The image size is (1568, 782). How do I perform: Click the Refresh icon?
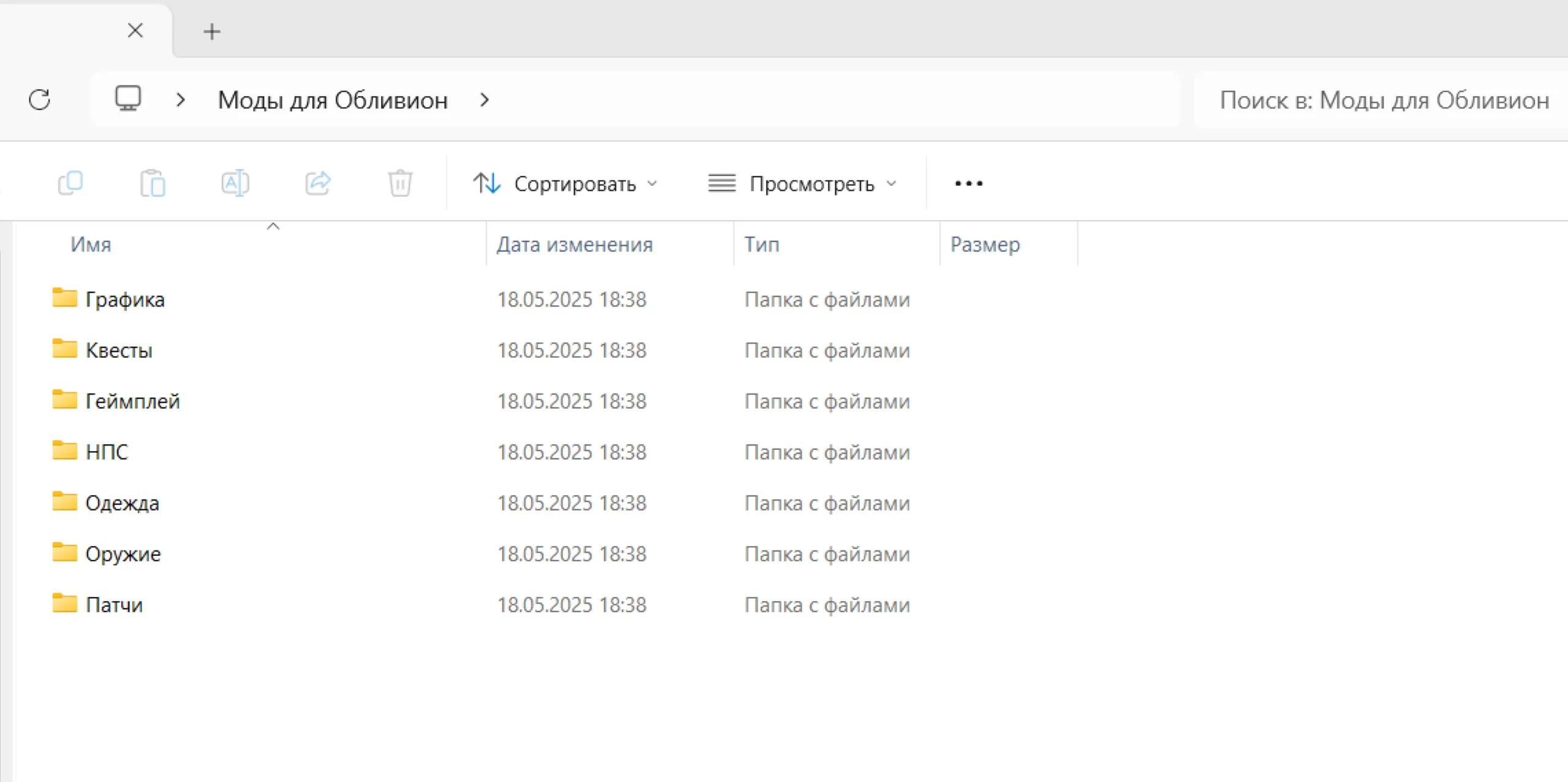40,99
